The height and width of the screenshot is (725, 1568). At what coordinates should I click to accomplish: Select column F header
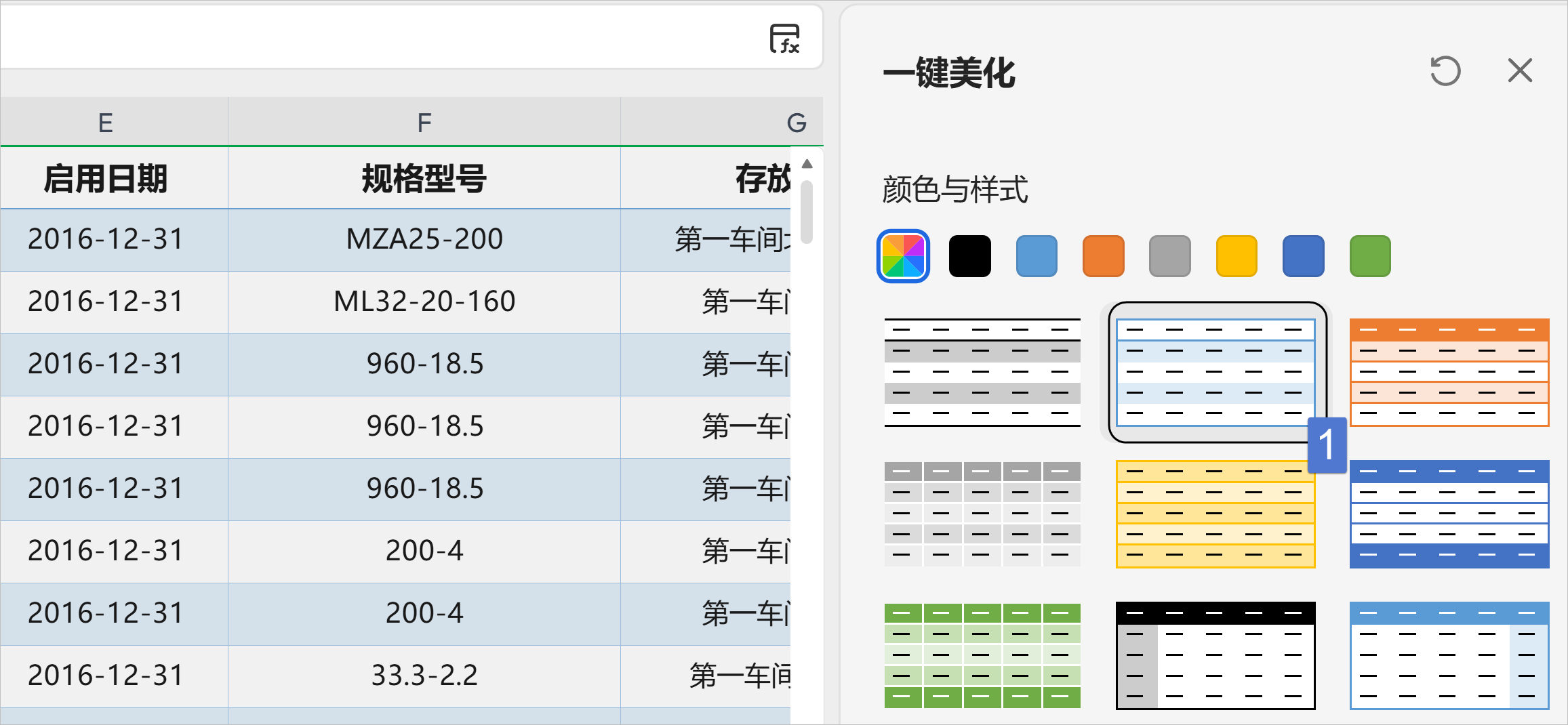coord(424,123)
